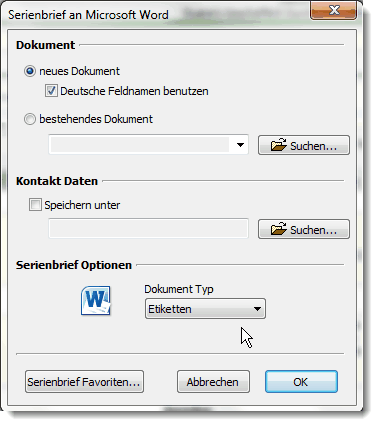Click the Speichern unter path text field
The height and width of the screenshot is (426, 378).
(x=148, y=228)
